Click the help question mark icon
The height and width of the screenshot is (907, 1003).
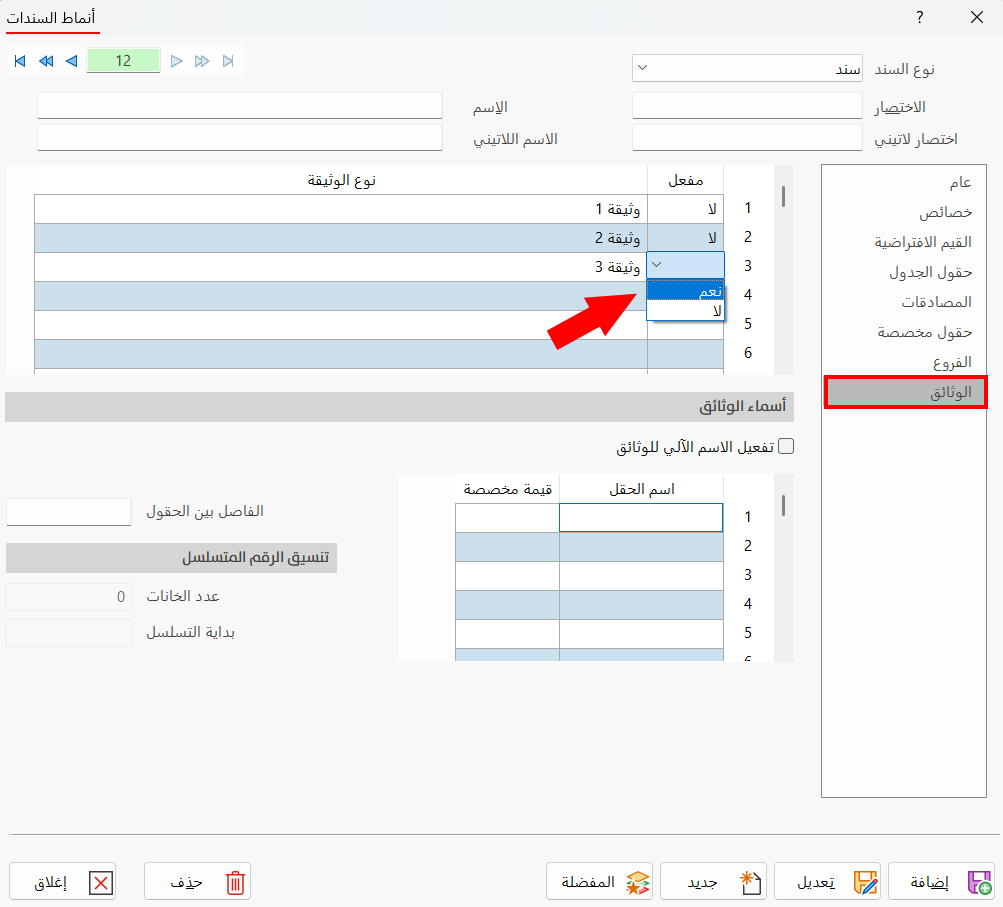[x=920, y=17]
